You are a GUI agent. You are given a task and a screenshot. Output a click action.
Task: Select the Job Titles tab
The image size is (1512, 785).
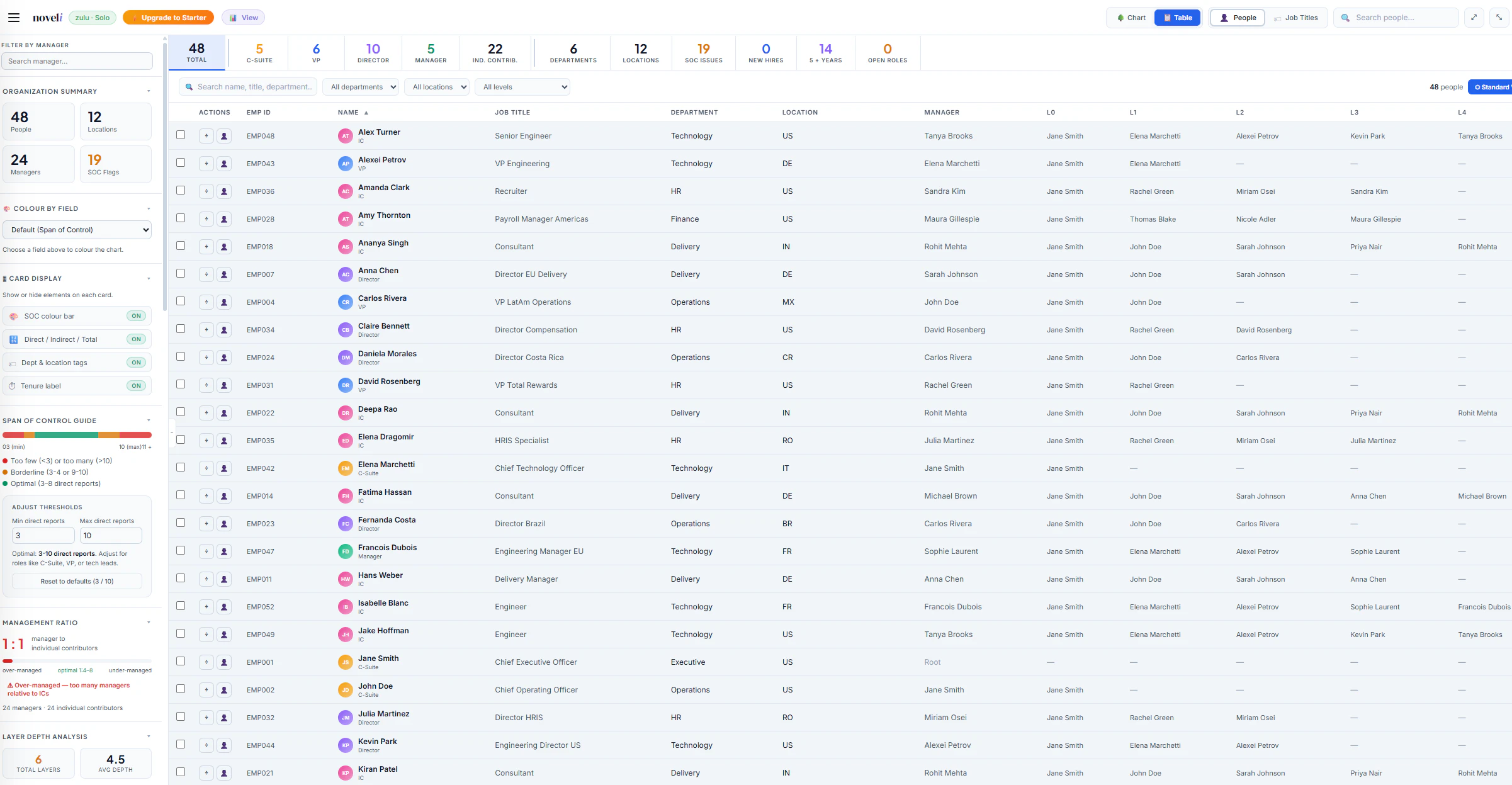[1296, 18]
